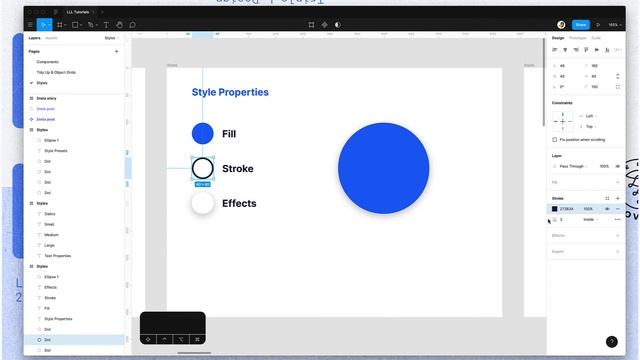
Task: Remove the stroke with the minus icon
Action: [618, 209]
